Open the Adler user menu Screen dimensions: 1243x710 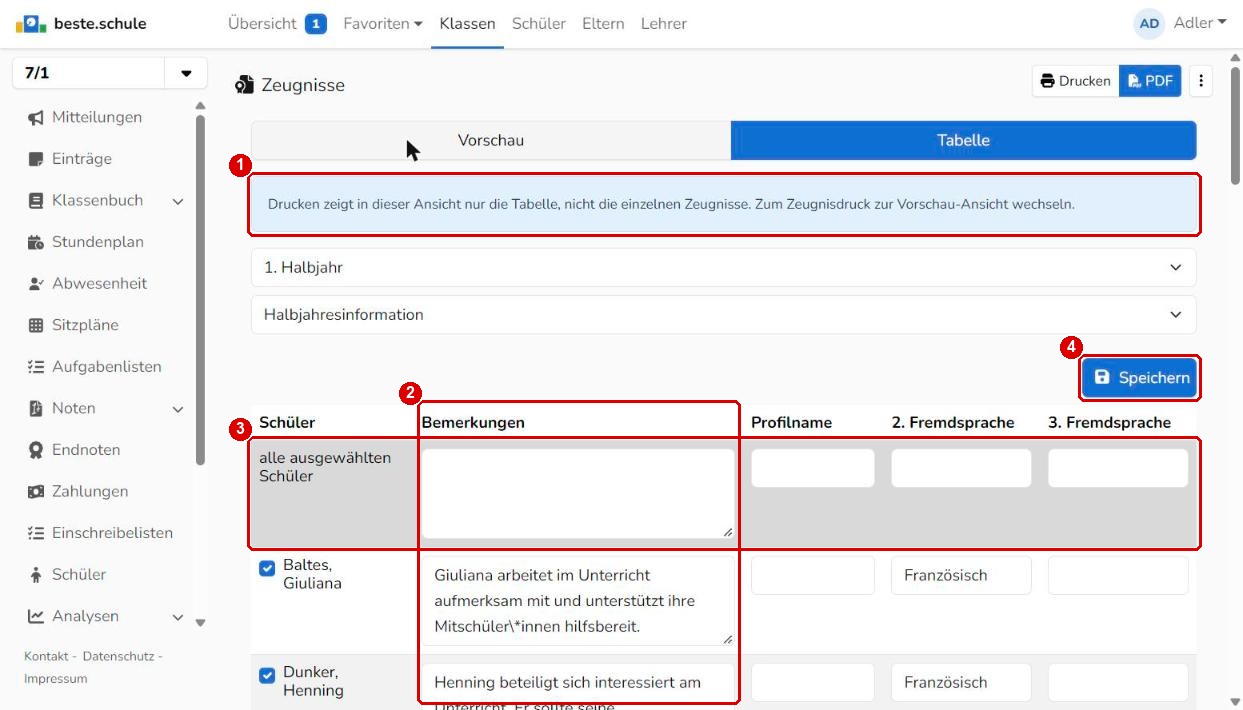[1199, 23]
